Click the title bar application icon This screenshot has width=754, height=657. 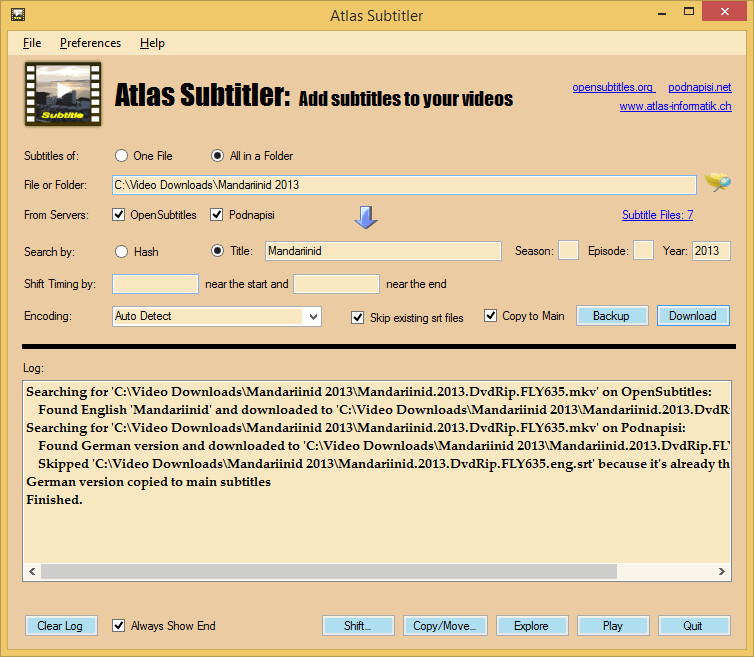18,14
